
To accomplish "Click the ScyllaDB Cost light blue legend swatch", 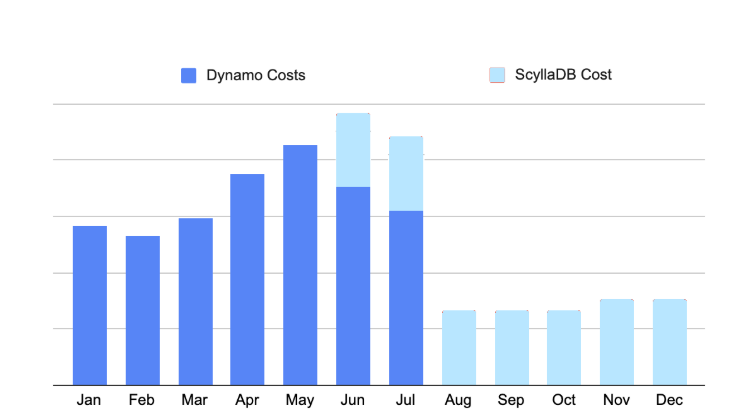I will click(497, 75).
